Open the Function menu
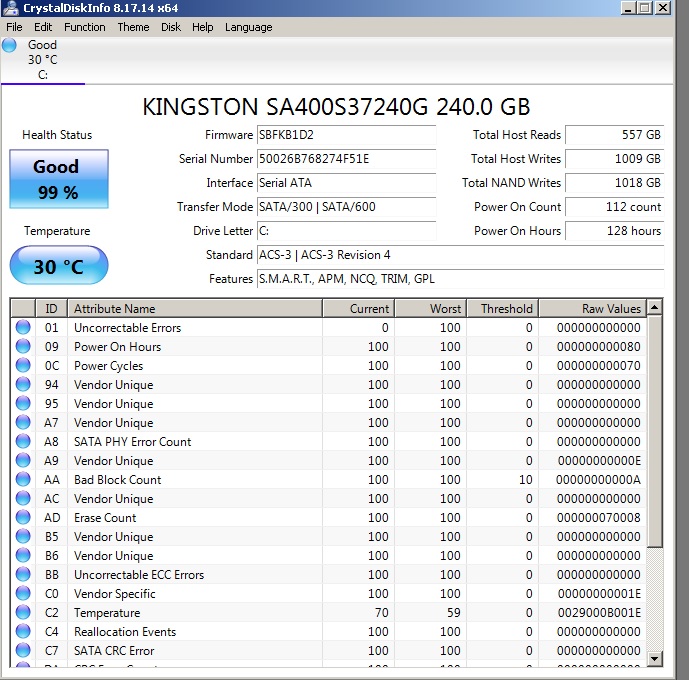This screenshot has height=680, width=689. point(85,27)
